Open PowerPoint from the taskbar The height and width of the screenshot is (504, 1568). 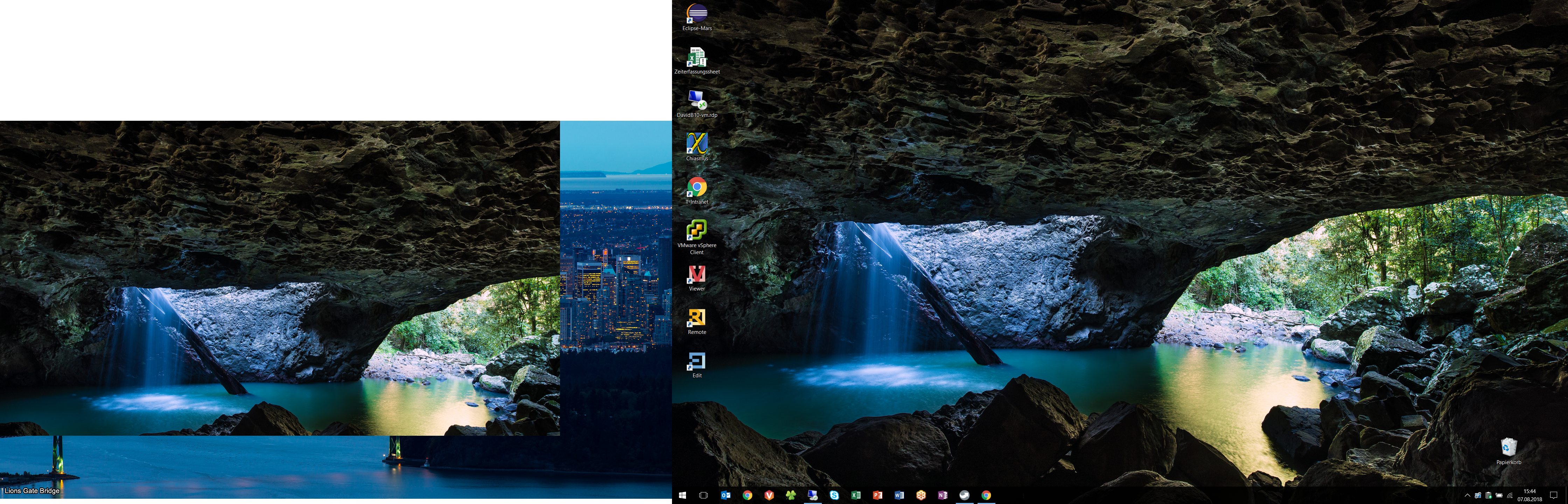[x=877, y=496]
